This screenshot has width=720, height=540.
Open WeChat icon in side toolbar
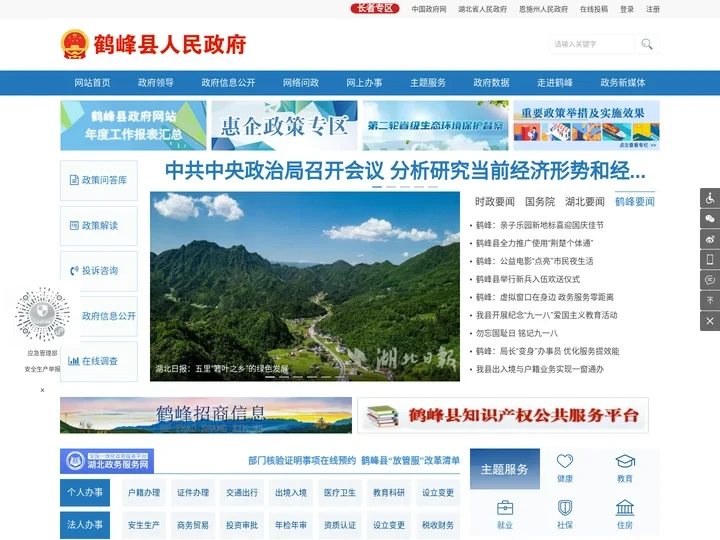click(x=710, y=219)
